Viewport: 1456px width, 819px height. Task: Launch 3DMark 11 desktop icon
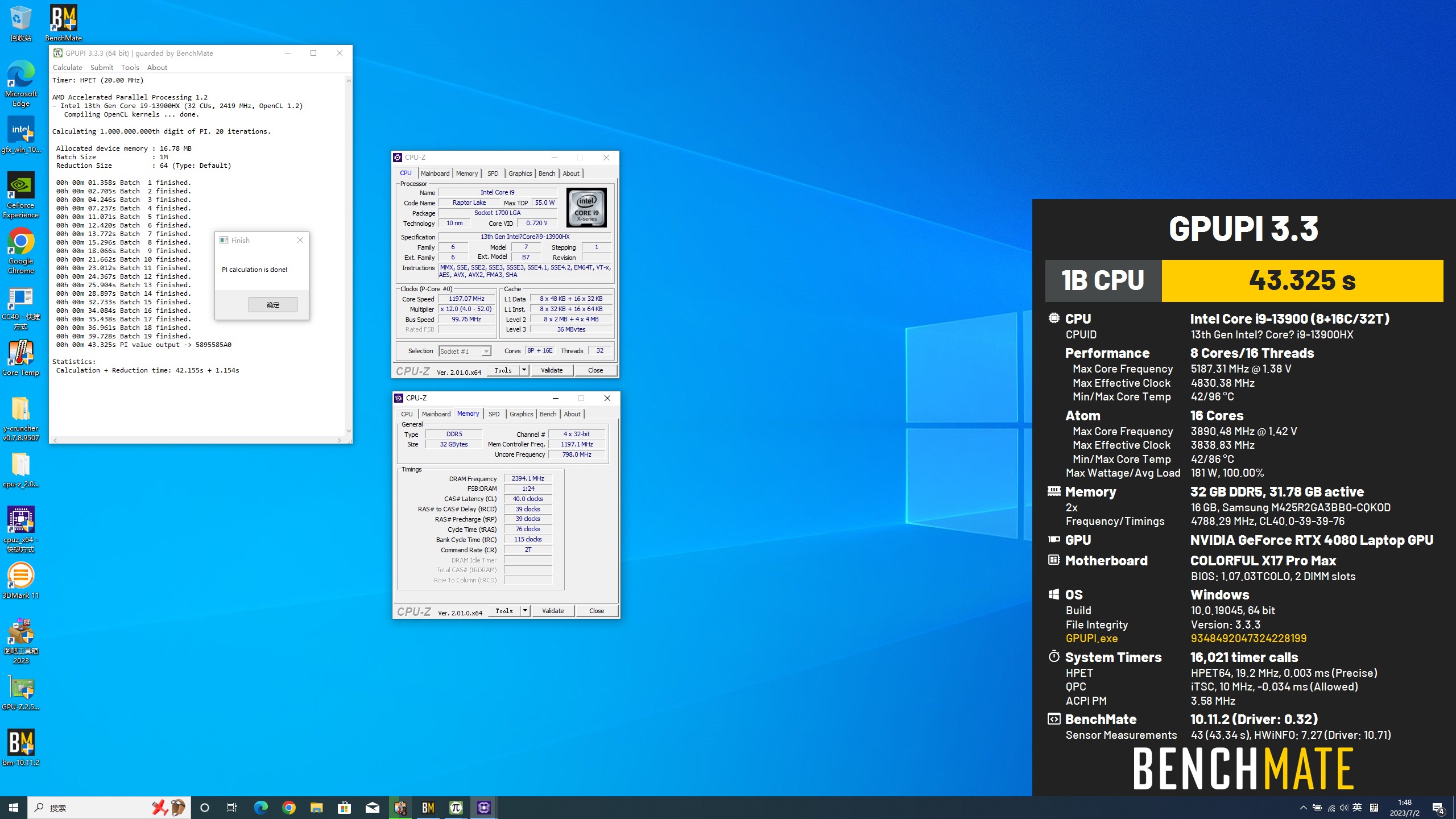pyautogui.click(x=21, y=580)
